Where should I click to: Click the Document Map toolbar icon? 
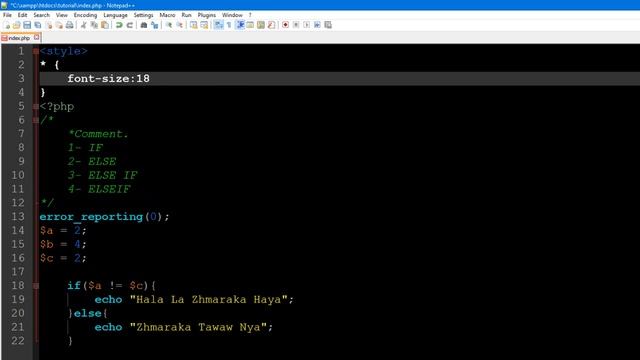pyautogui.click(x=261, y=25)
